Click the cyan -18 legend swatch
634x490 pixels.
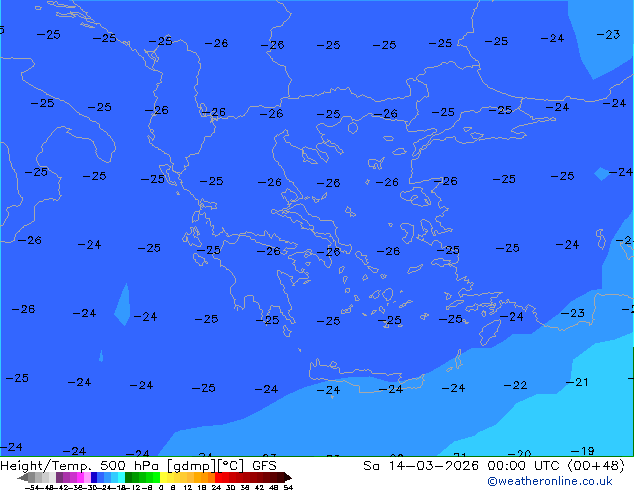click(121, 477)
